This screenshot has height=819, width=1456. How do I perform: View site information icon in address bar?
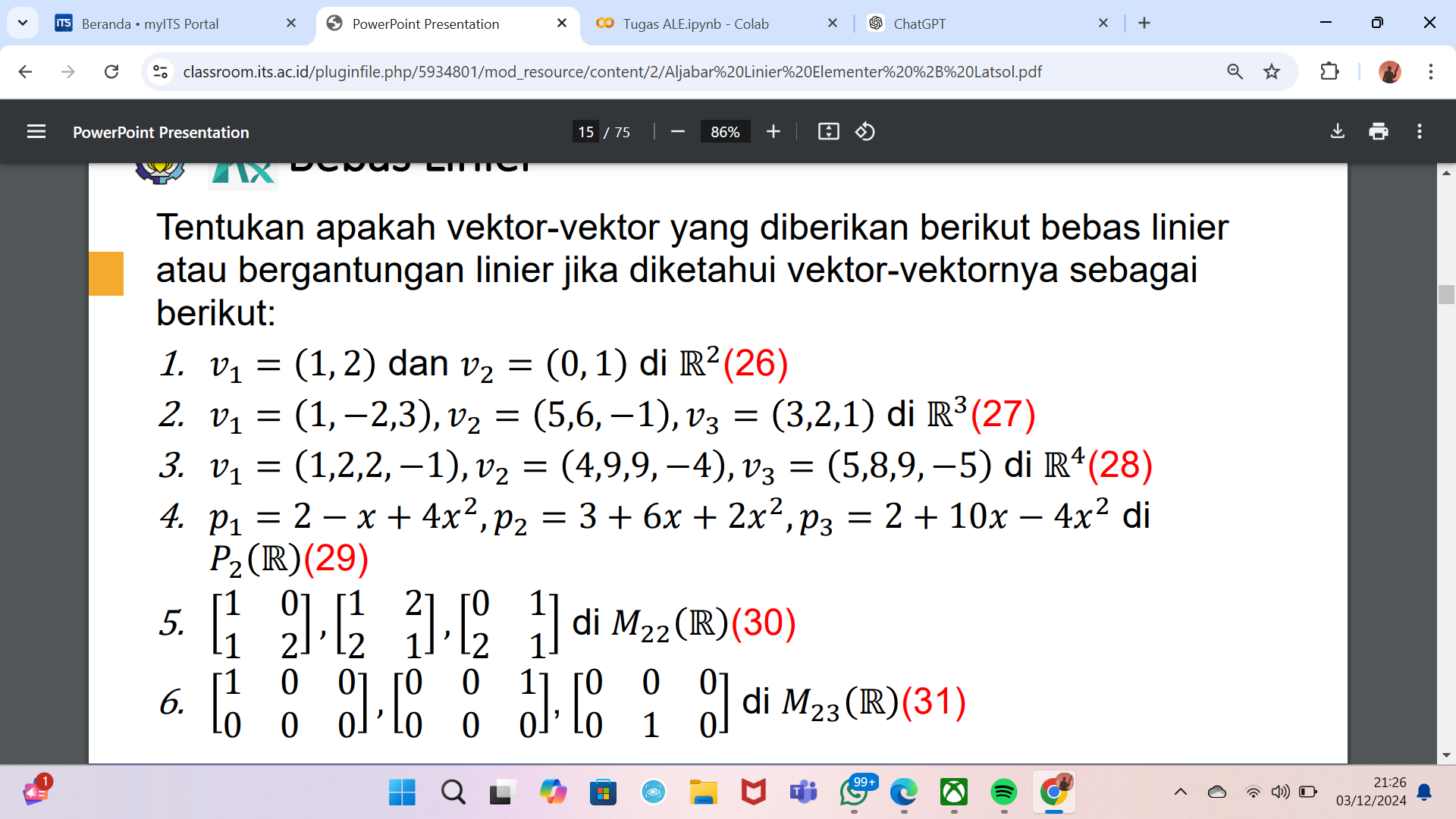pos(160,71)
